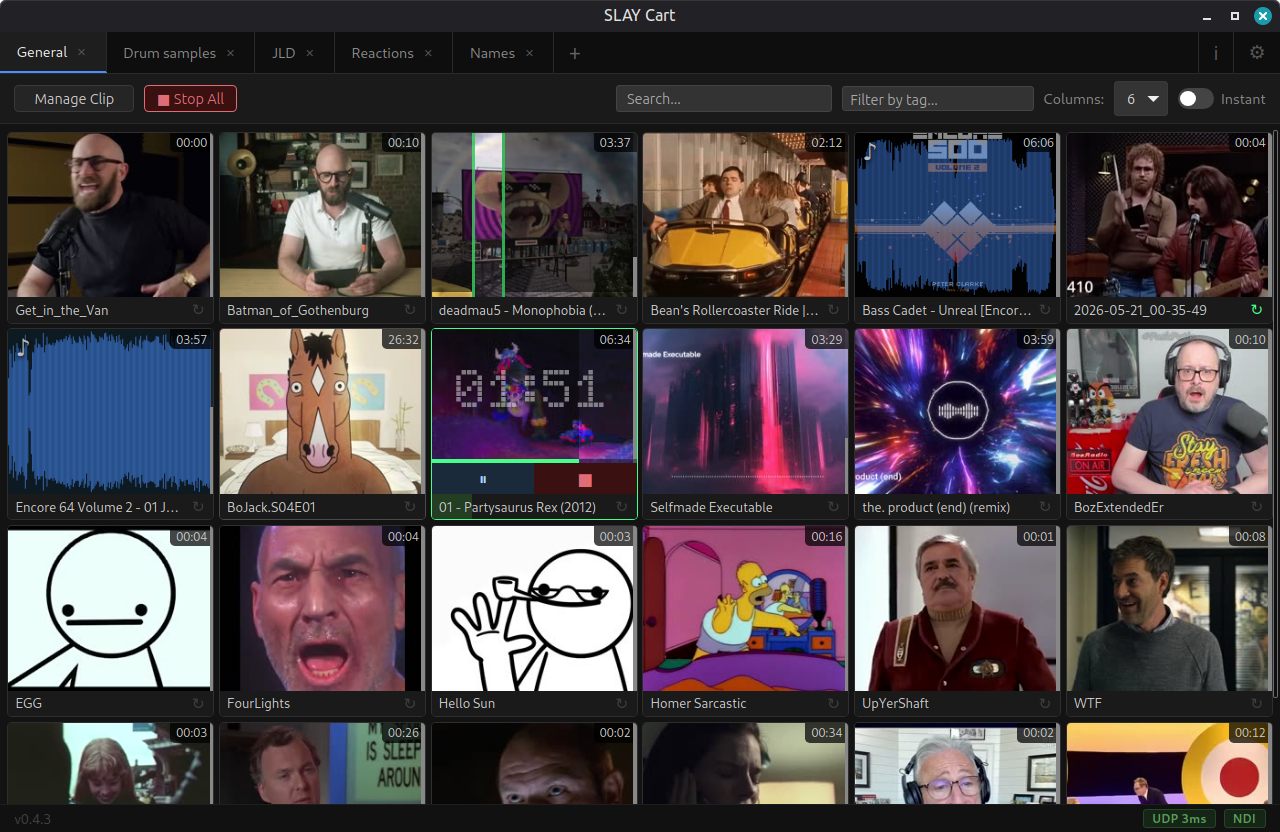Close the General tab
The image size is (1280, 832).
click(82, 52)
